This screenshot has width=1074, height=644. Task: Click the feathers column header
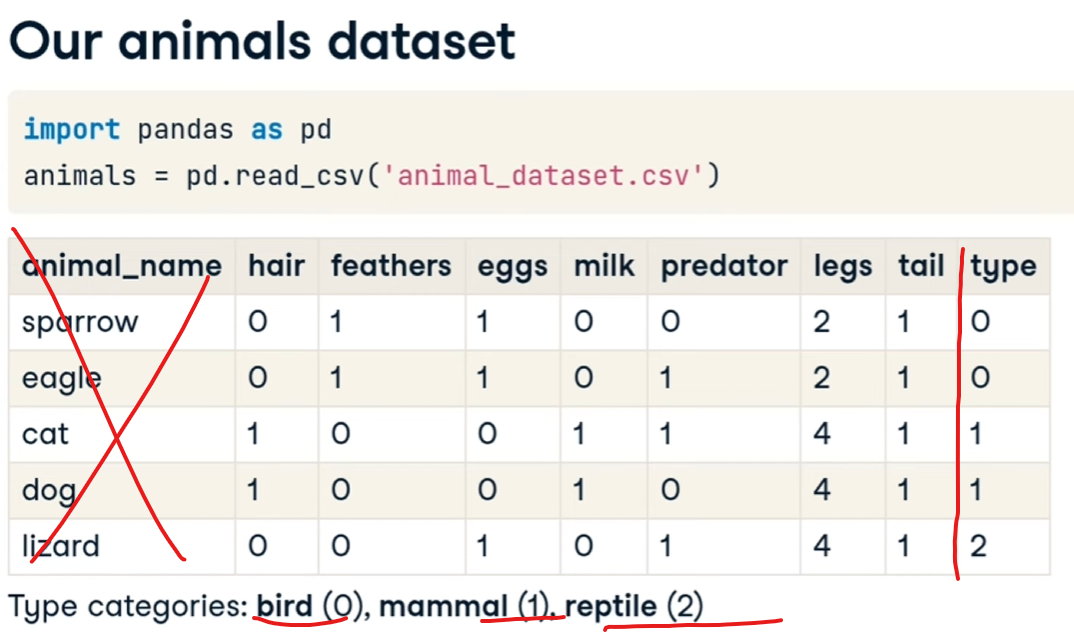(x=391, y=266)
